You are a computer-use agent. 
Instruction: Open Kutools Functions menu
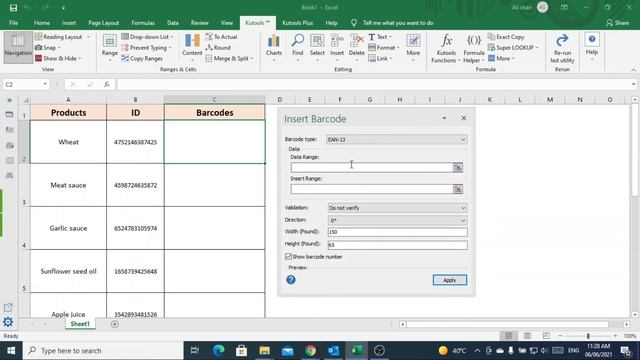(x=446, y=48)
